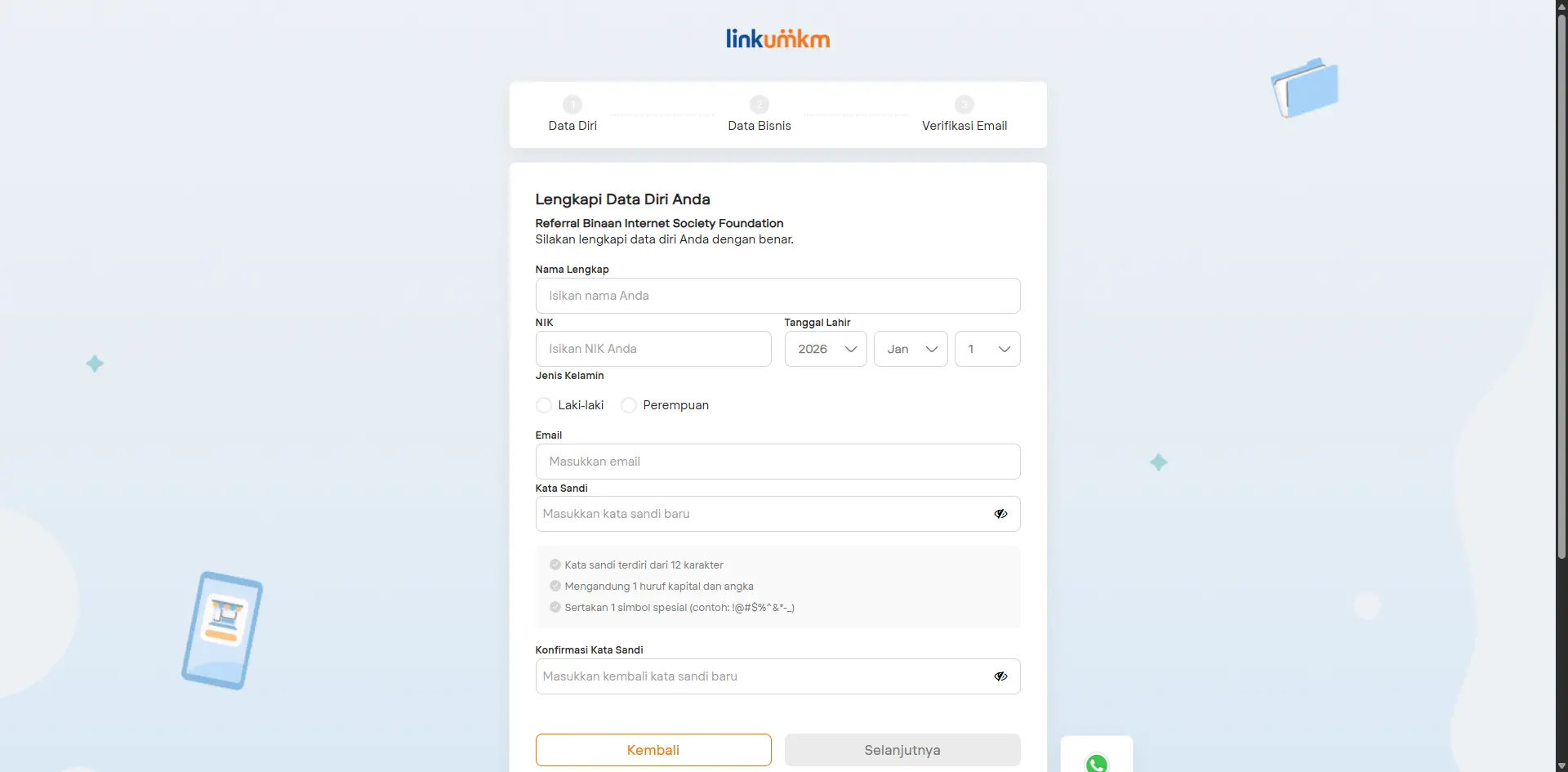This screenshot has width=1568, height=772.
Task: Show the Konfirmasi Kata Sandi password text
Action: pos(1000,676)
